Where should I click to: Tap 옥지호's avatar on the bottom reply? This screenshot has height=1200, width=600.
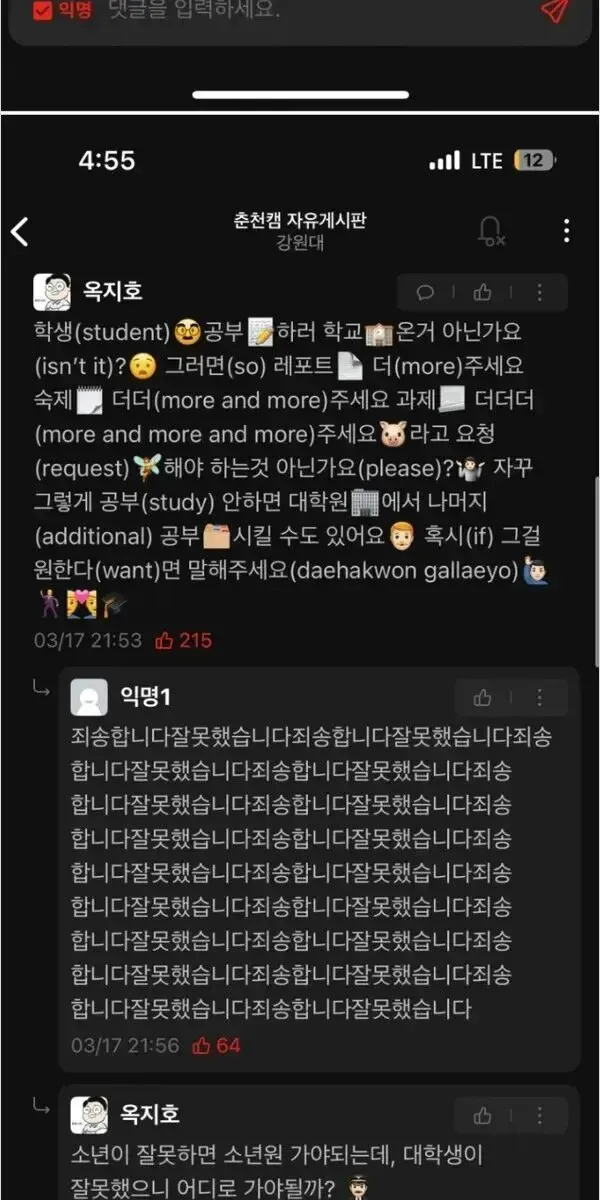pyautogui.click(x=89, y=1115)
